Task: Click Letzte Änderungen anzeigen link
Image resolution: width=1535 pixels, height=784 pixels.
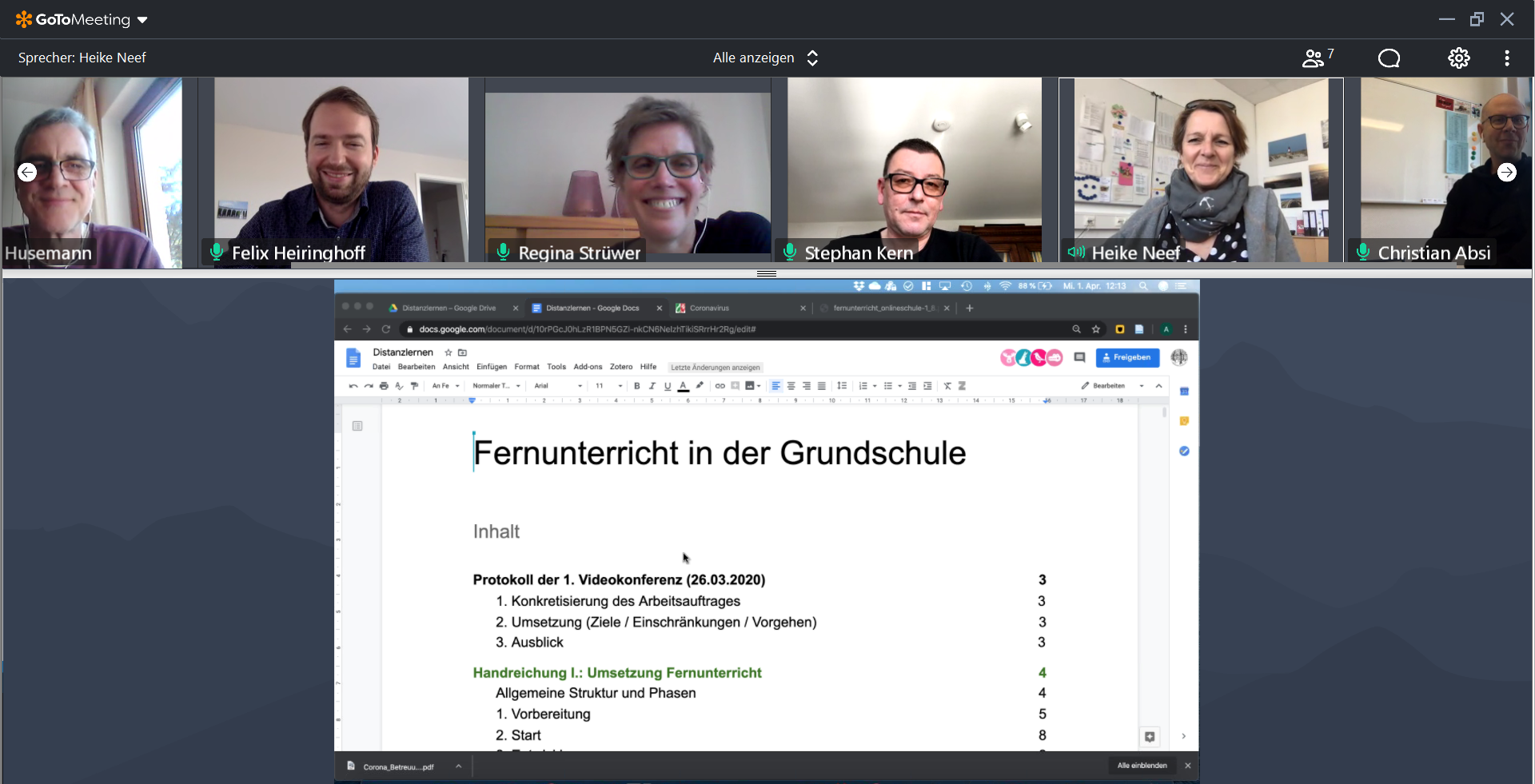Action: point(715,368)
